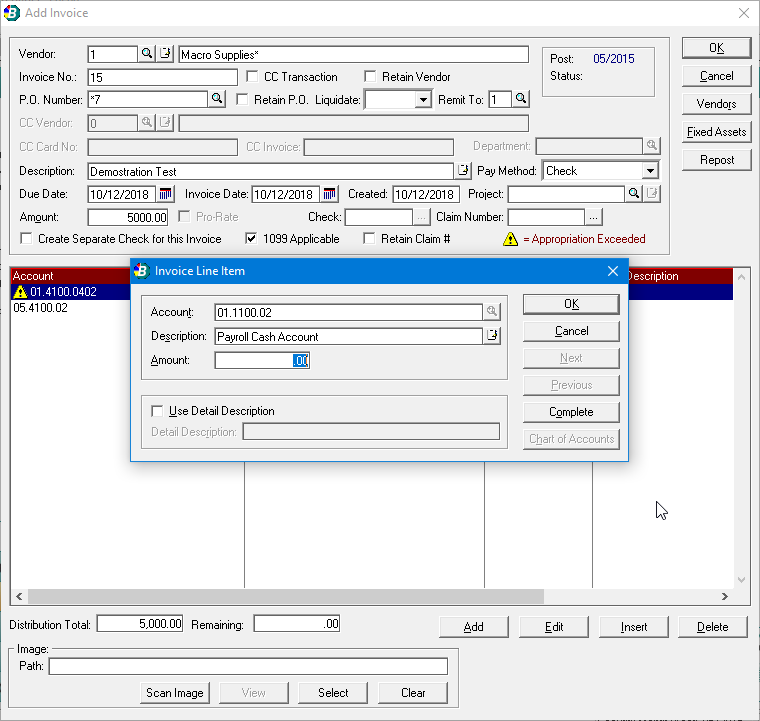Click line item Description field Payroll Cash Account
The image size is (760, 721).
pyautogui.click(x=348, y=336)
